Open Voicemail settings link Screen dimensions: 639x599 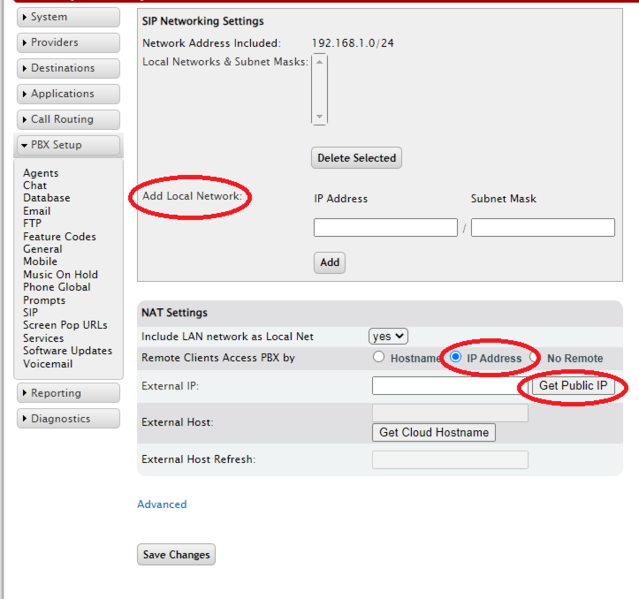click(x=47, y=364)
